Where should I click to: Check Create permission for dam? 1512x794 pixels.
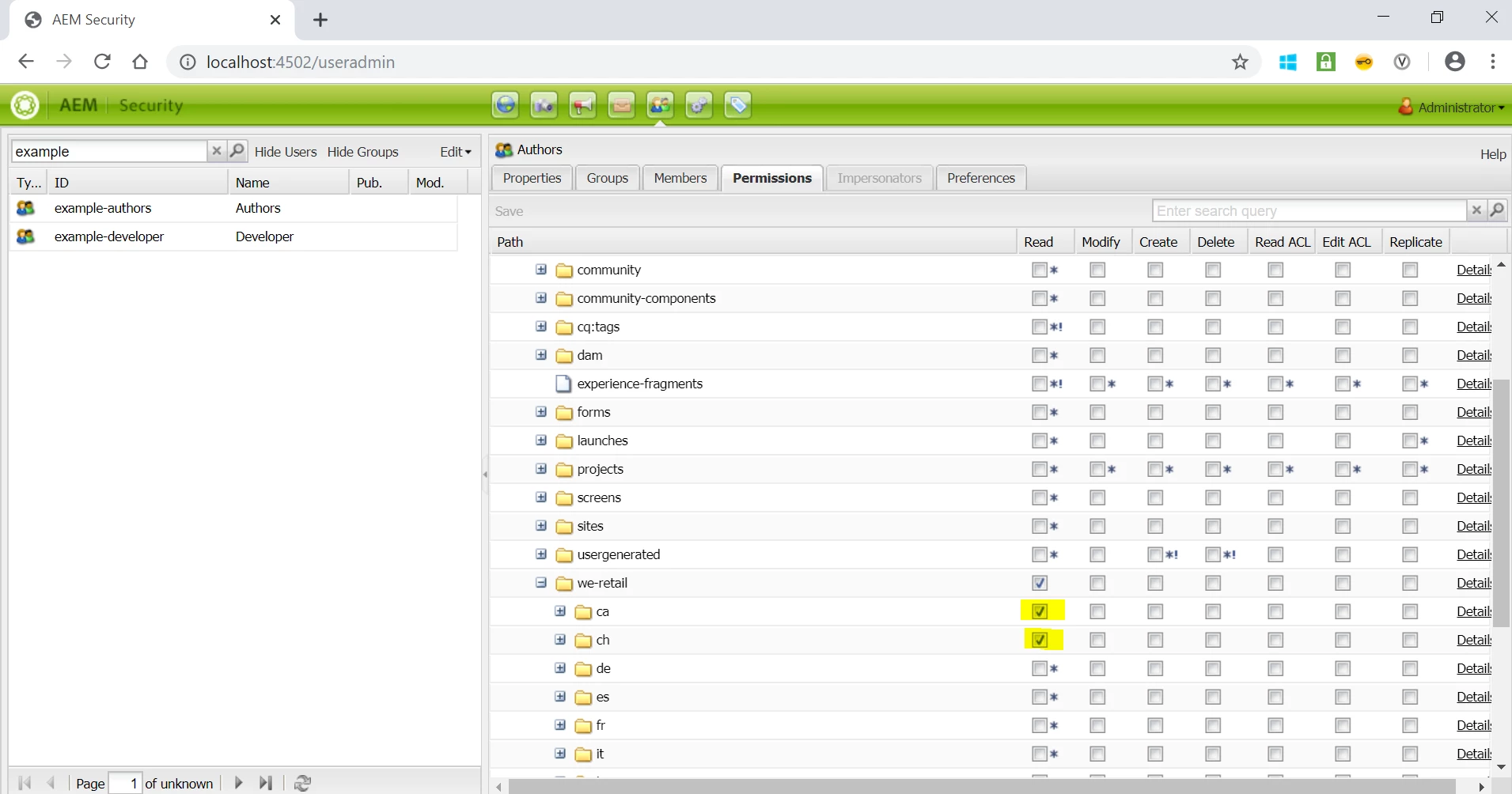click(x=1155, y=355)
